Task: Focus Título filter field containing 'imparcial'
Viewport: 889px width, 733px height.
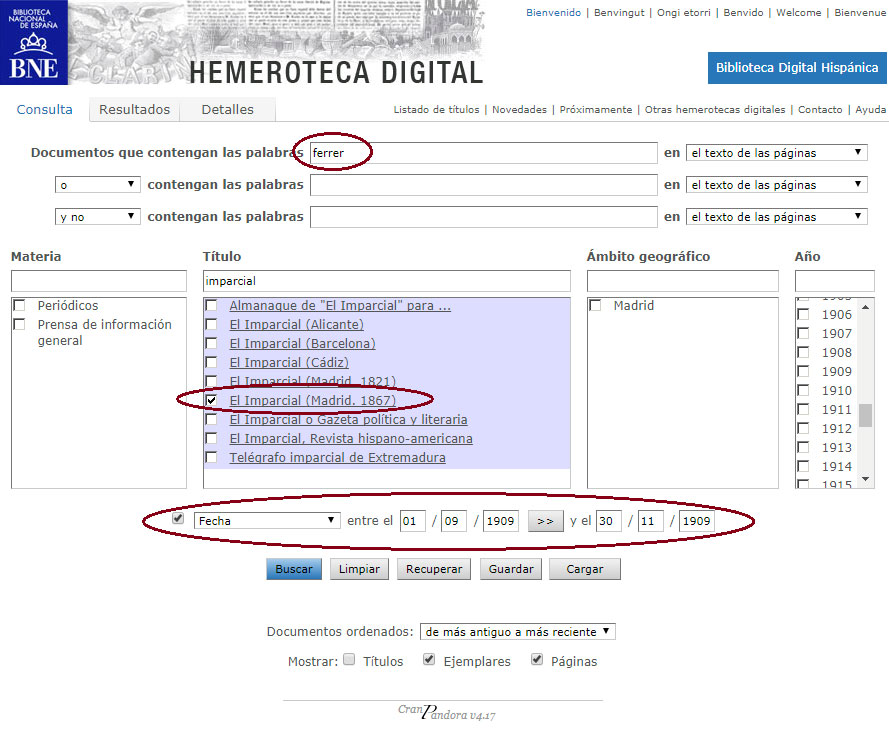Action: point(387,281)
